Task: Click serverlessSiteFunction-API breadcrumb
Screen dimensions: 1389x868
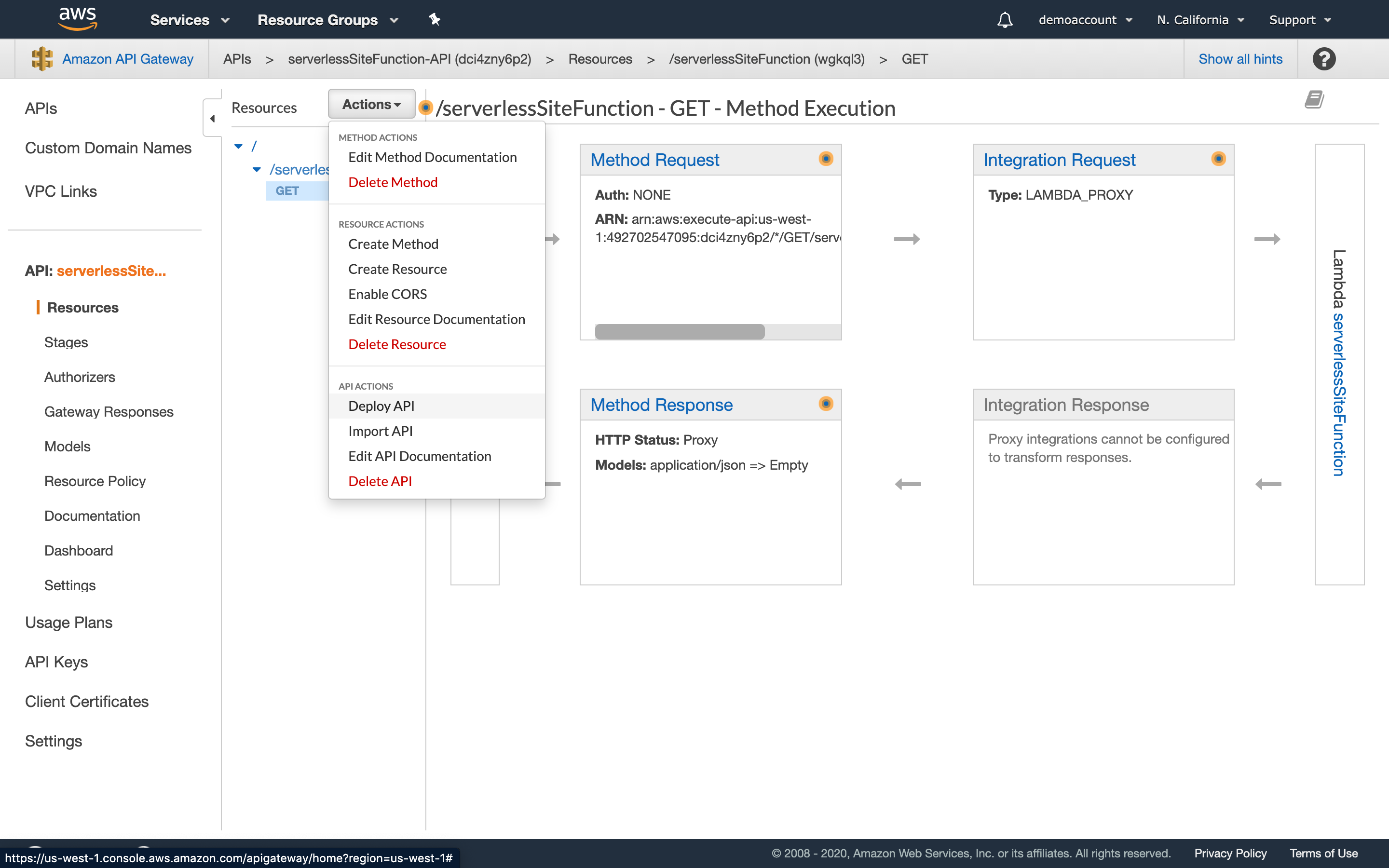Action: 409,58
